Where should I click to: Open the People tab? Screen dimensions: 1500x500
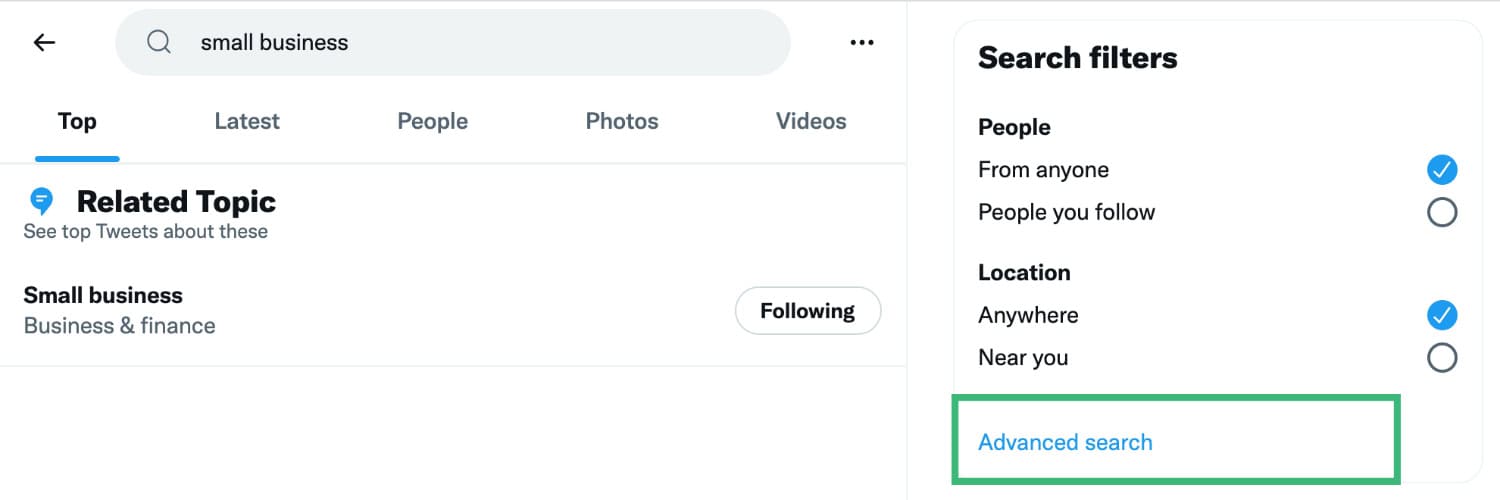pyautogui.click(x=432, y=122)
